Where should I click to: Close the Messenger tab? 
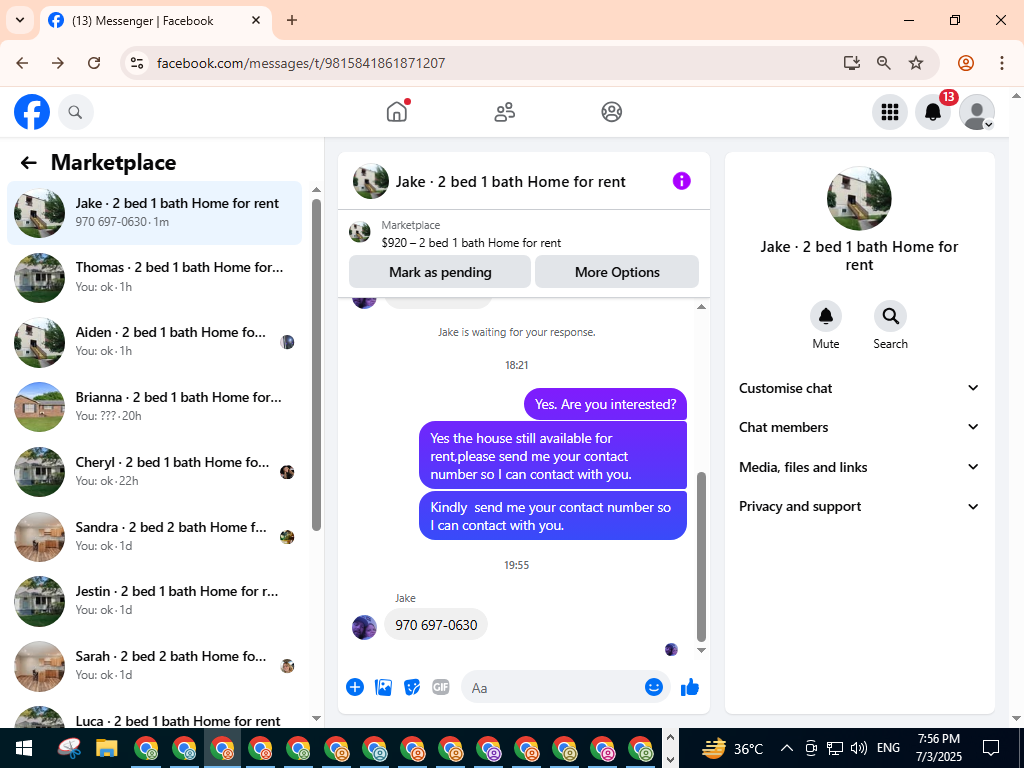256,20
